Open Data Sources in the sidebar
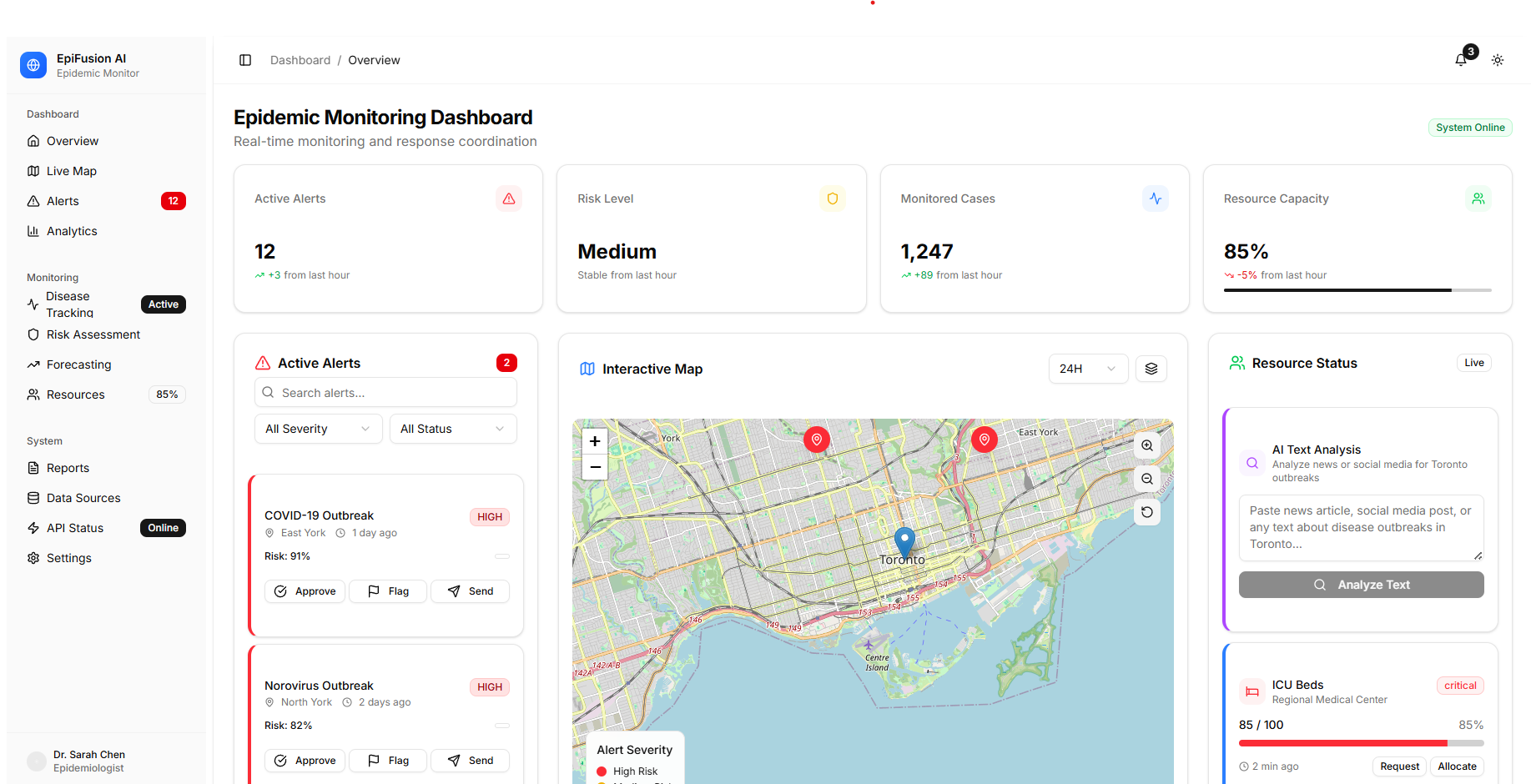The width and height of the screenshot is (1531, 784). coord(106,498)
